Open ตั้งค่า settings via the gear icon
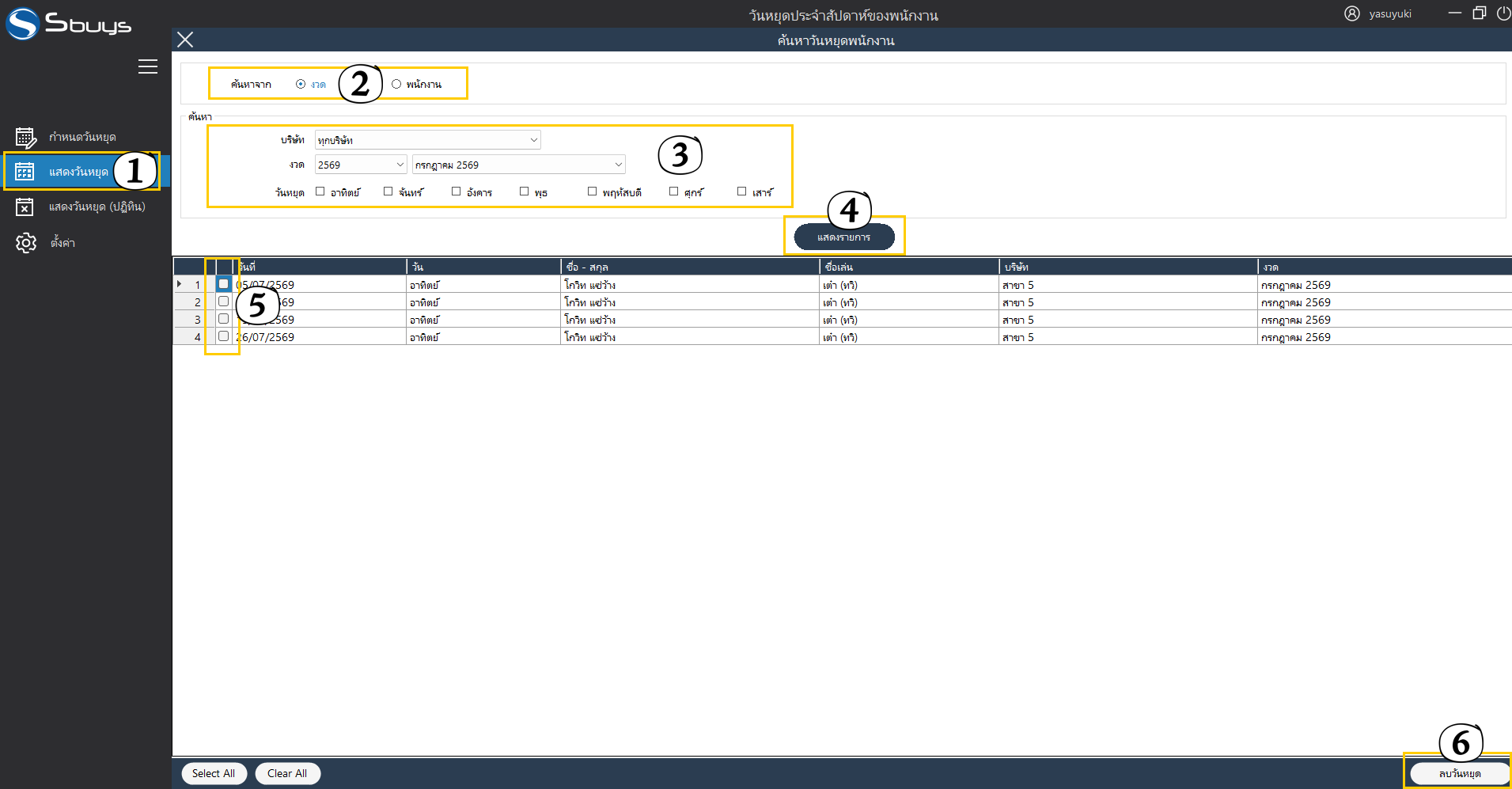 point(26,242)
